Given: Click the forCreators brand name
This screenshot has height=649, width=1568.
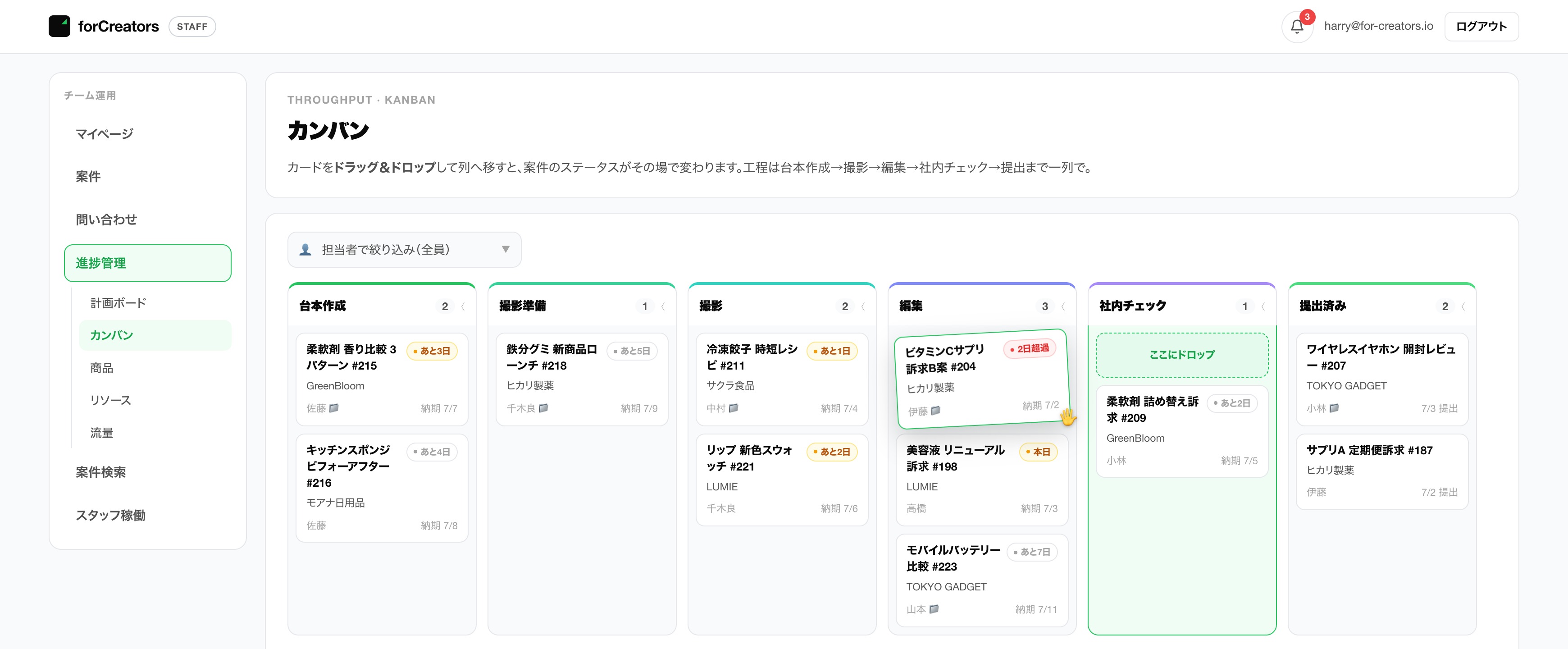Looking at the screenshot, I should coord(118,26).
